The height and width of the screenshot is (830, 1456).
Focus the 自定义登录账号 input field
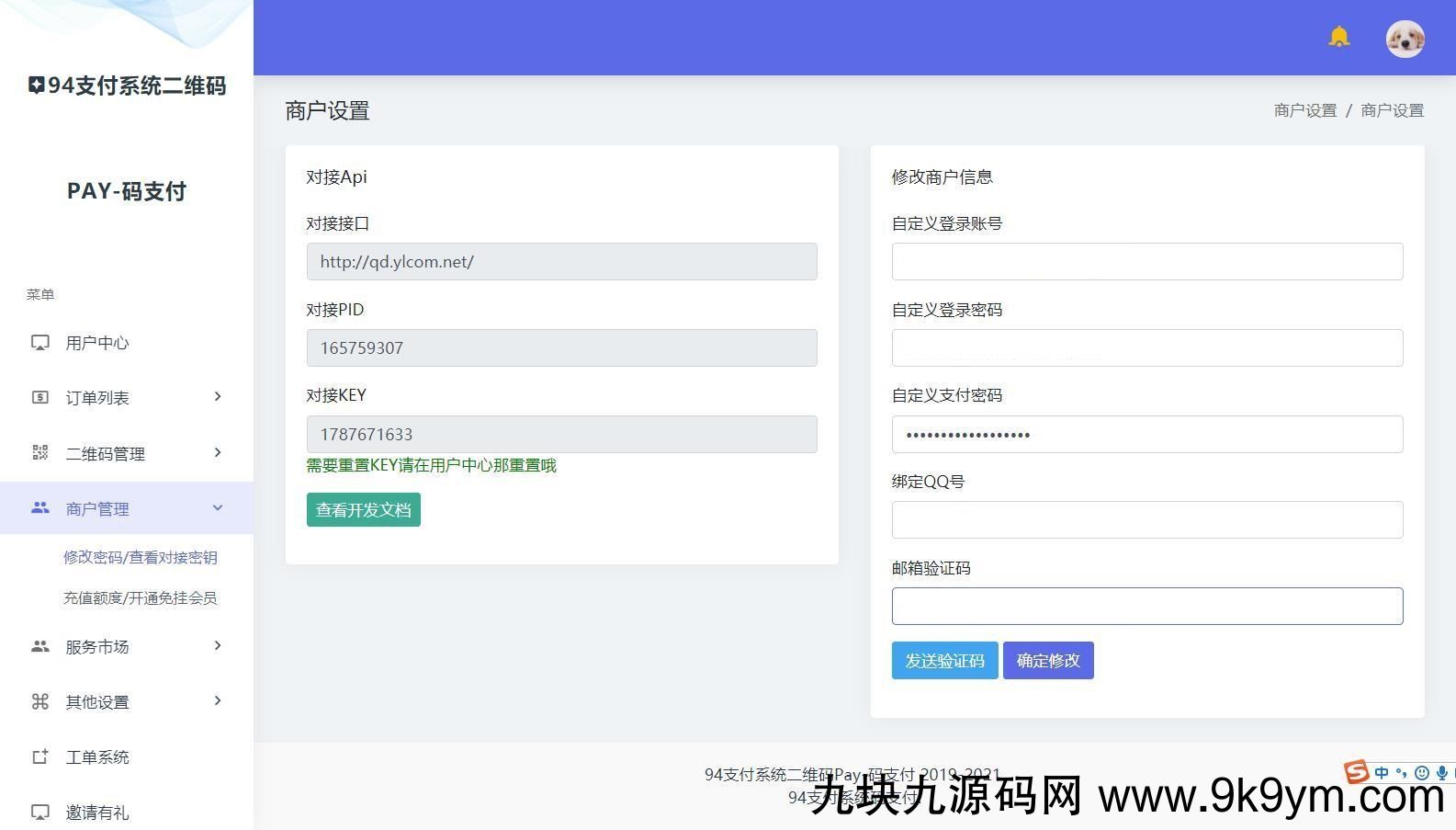tap(1146, 262)
